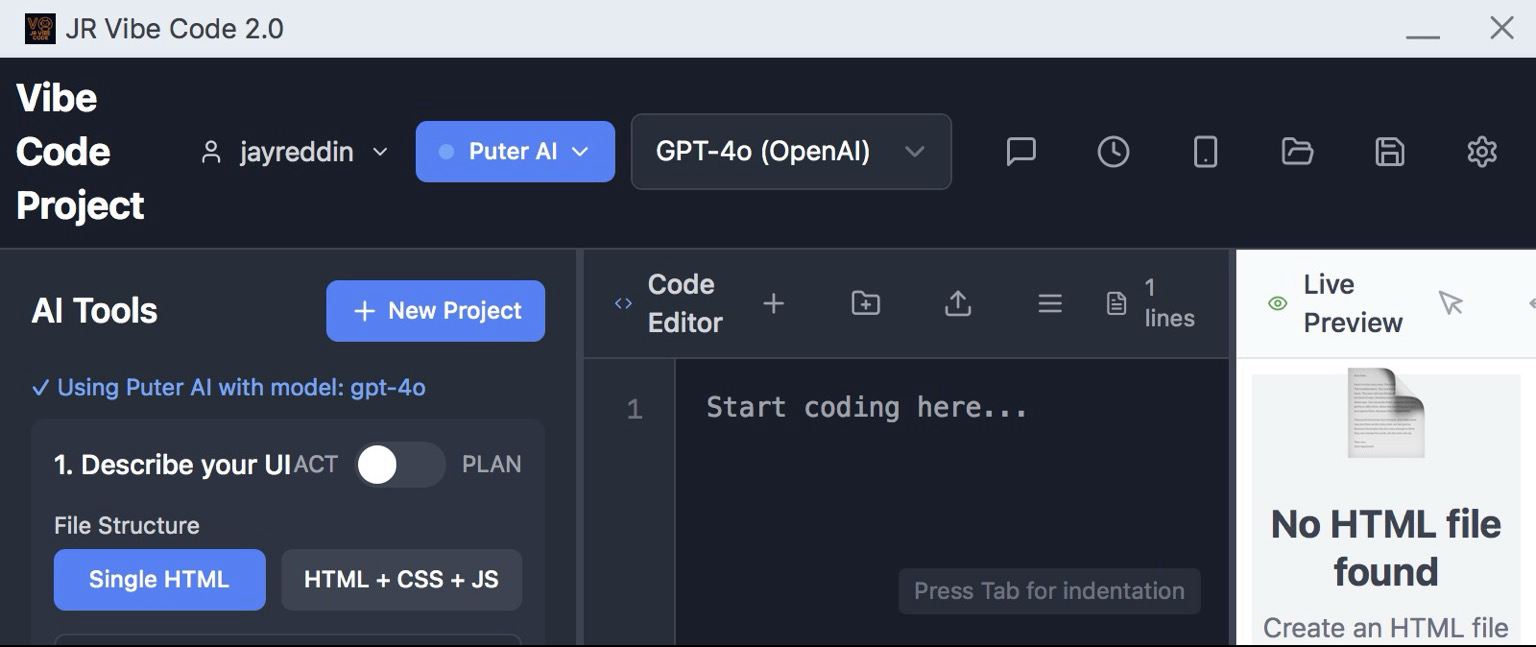The width and height of the screenshot is (1536, 647).
Task: Click the File Structure label
Action: [x=127, y=526]
